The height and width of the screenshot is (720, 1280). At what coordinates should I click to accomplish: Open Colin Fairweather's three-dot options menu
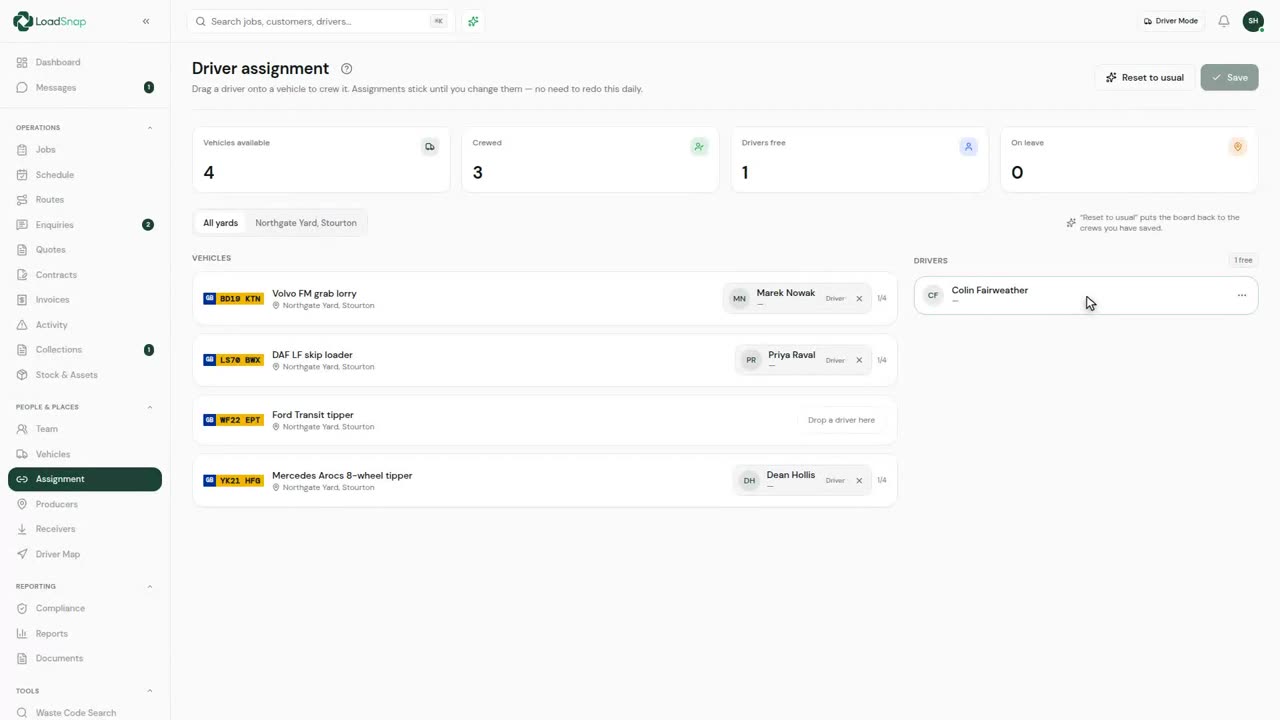click(1242, 295)
